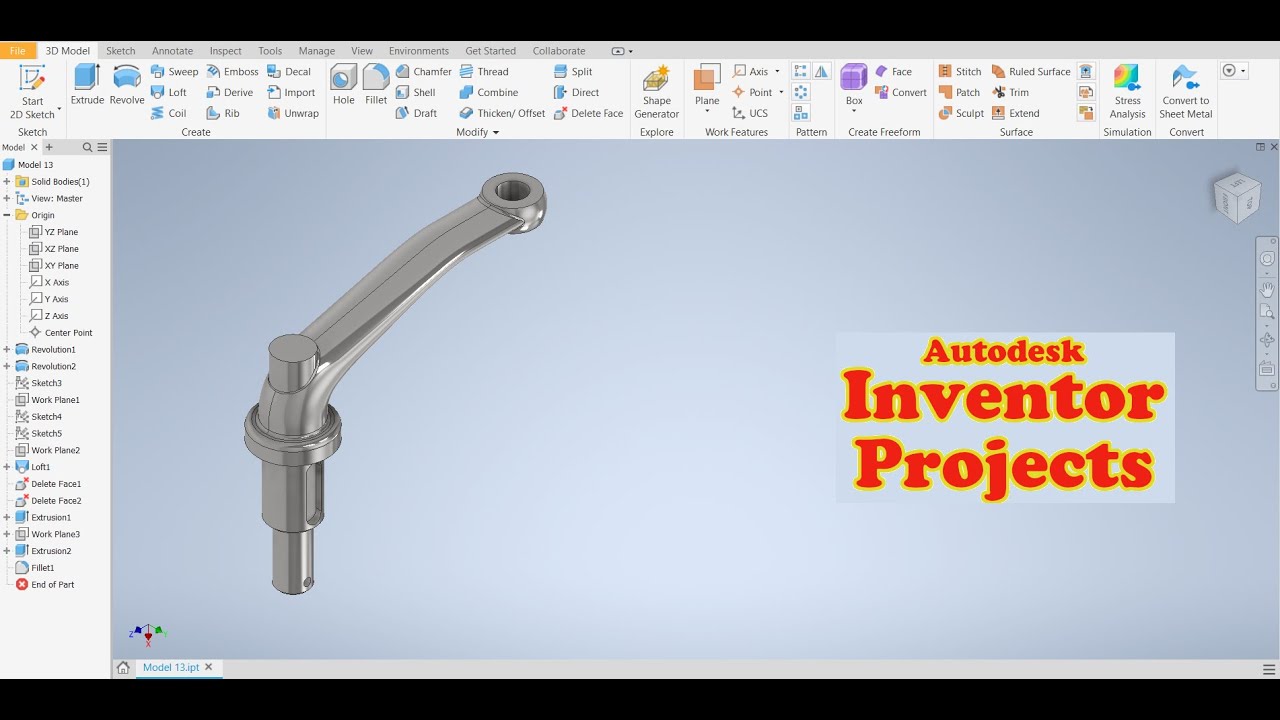Open the Shape Generator
The height and width of the screenshot is (720, 1280).
[657, 92]
